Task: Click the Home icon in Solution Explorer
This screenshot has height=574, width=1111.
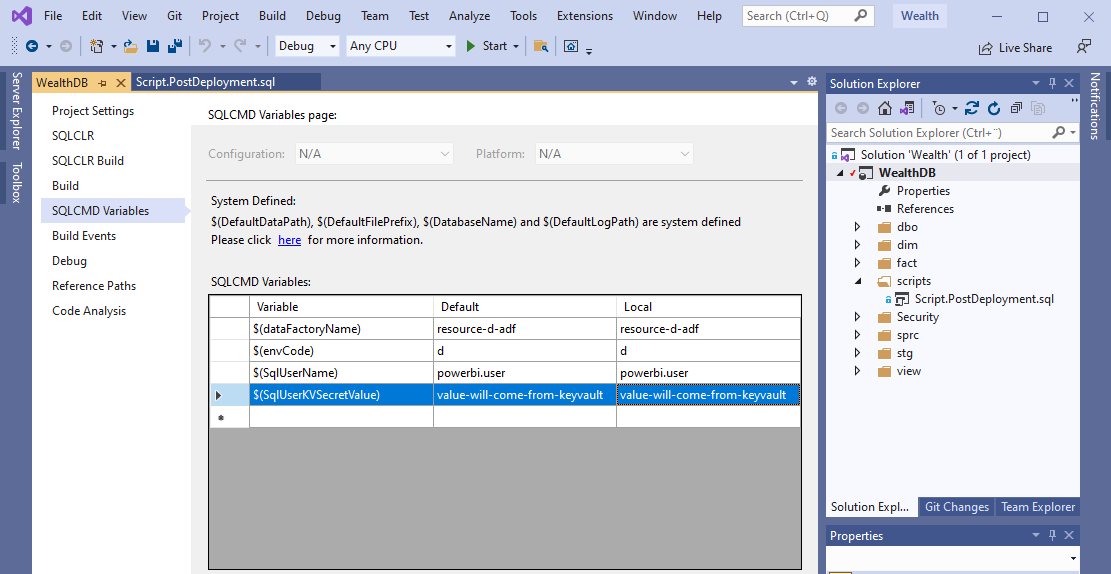Action: point(884,108)
